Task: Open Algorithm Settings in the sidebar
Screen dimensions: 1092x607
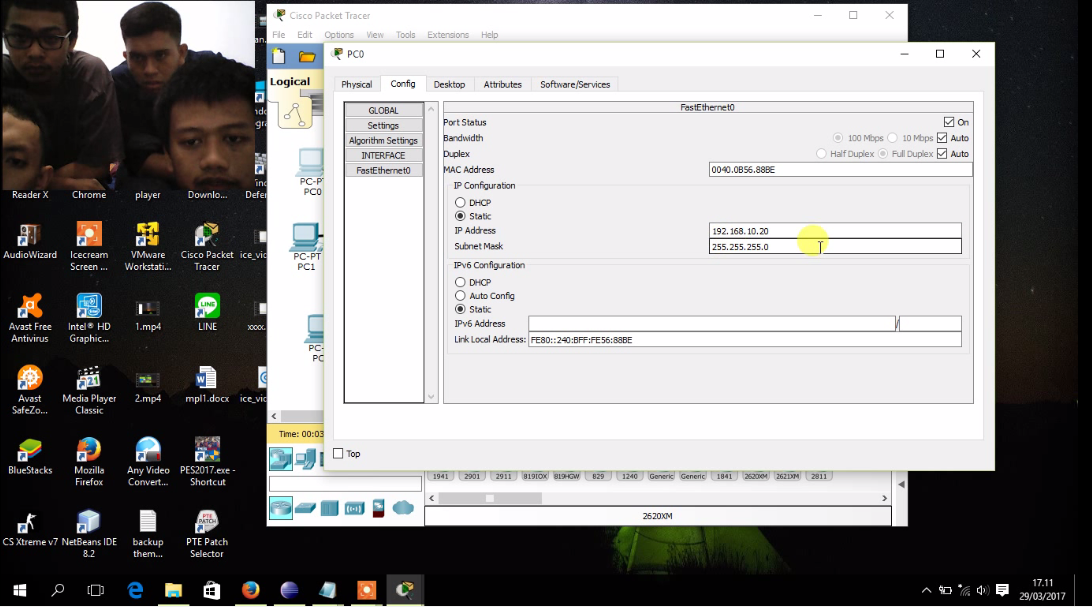Action: pos(384,141)
